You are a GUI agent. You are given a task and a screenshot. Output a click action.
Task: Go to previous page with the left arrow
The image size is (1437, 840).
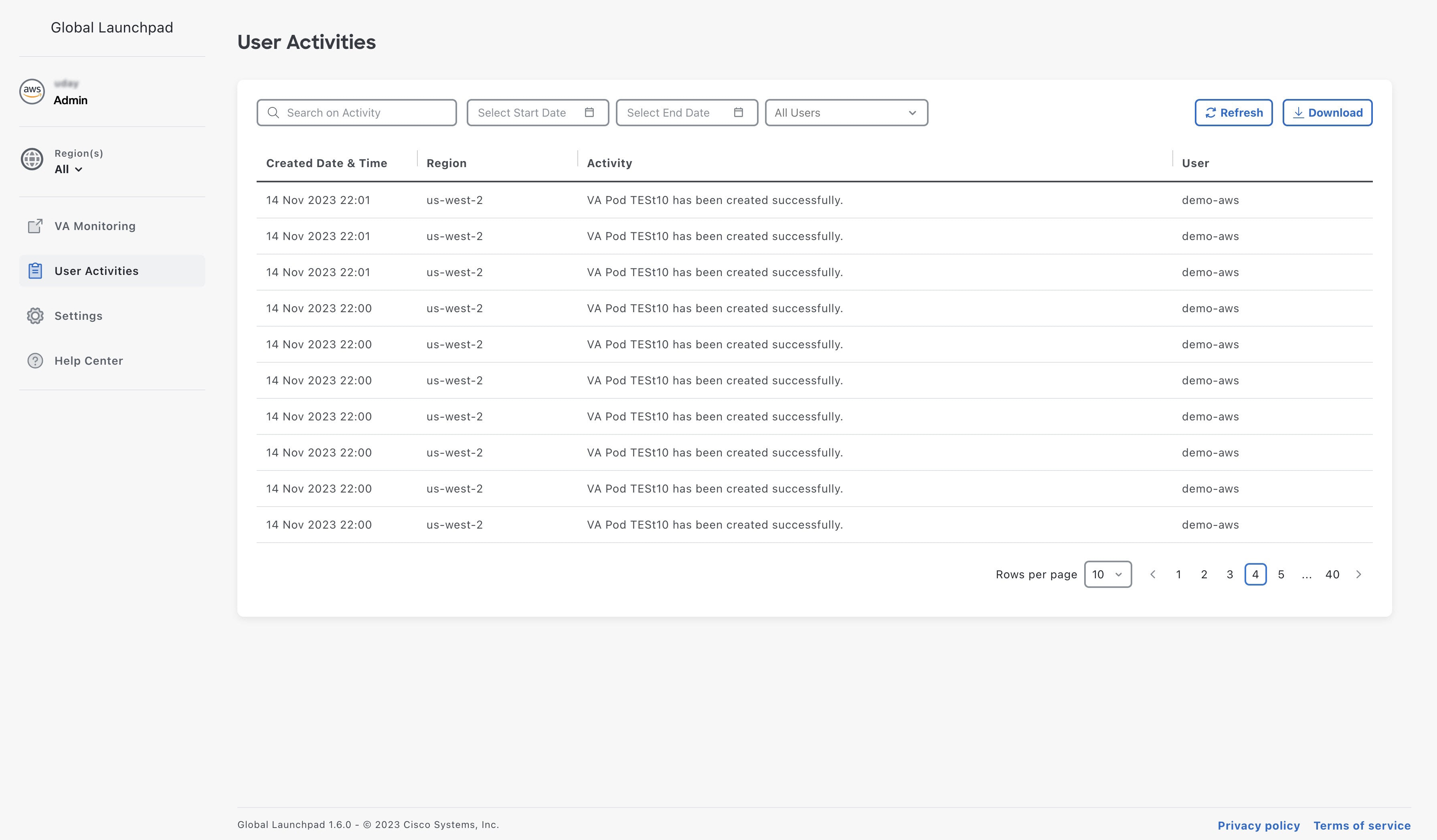(1153, 574)
